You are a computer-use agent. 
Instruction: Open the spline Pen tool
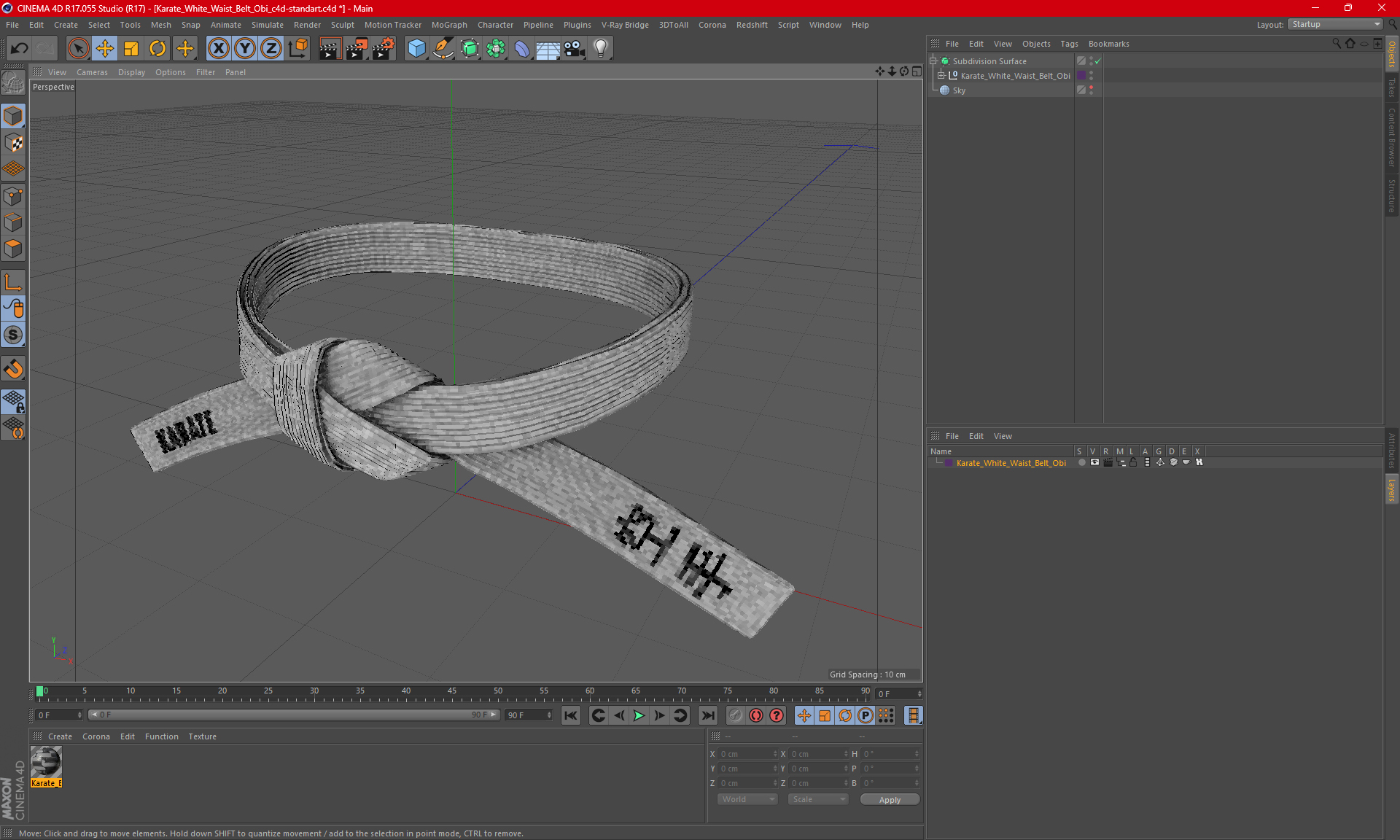443,48
